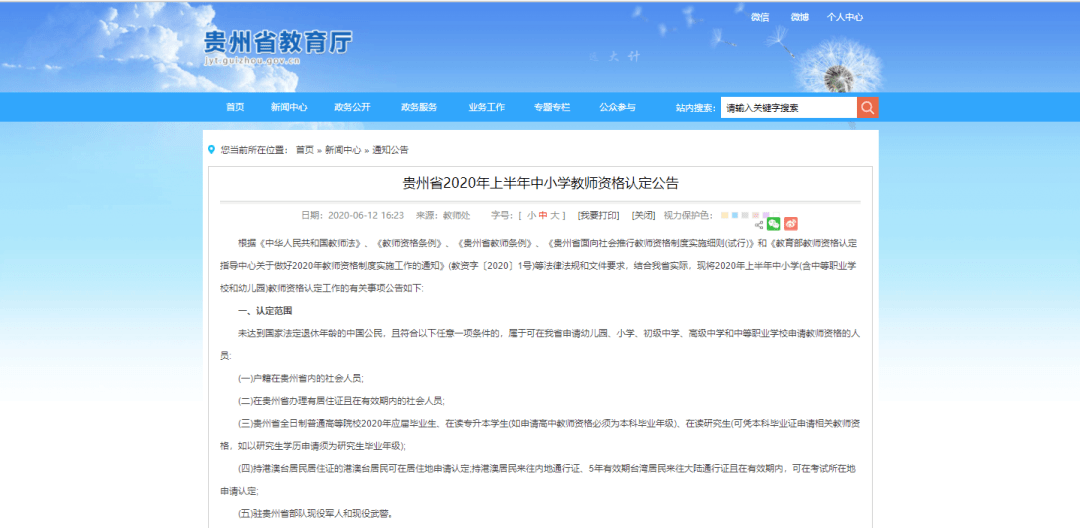1080x528 pixels.
Task: Click the location pin icon in breadcrumb
Action: (x=211, y=149)
